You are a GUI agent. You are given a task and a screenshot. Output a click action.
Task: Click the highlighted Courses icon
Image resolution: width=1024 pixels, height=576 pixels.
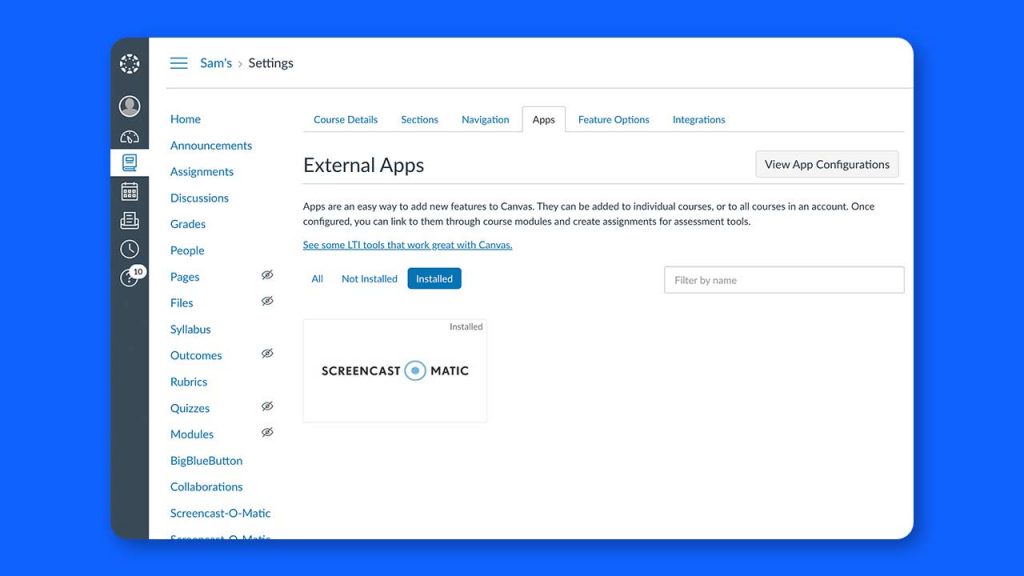point(129,162)
